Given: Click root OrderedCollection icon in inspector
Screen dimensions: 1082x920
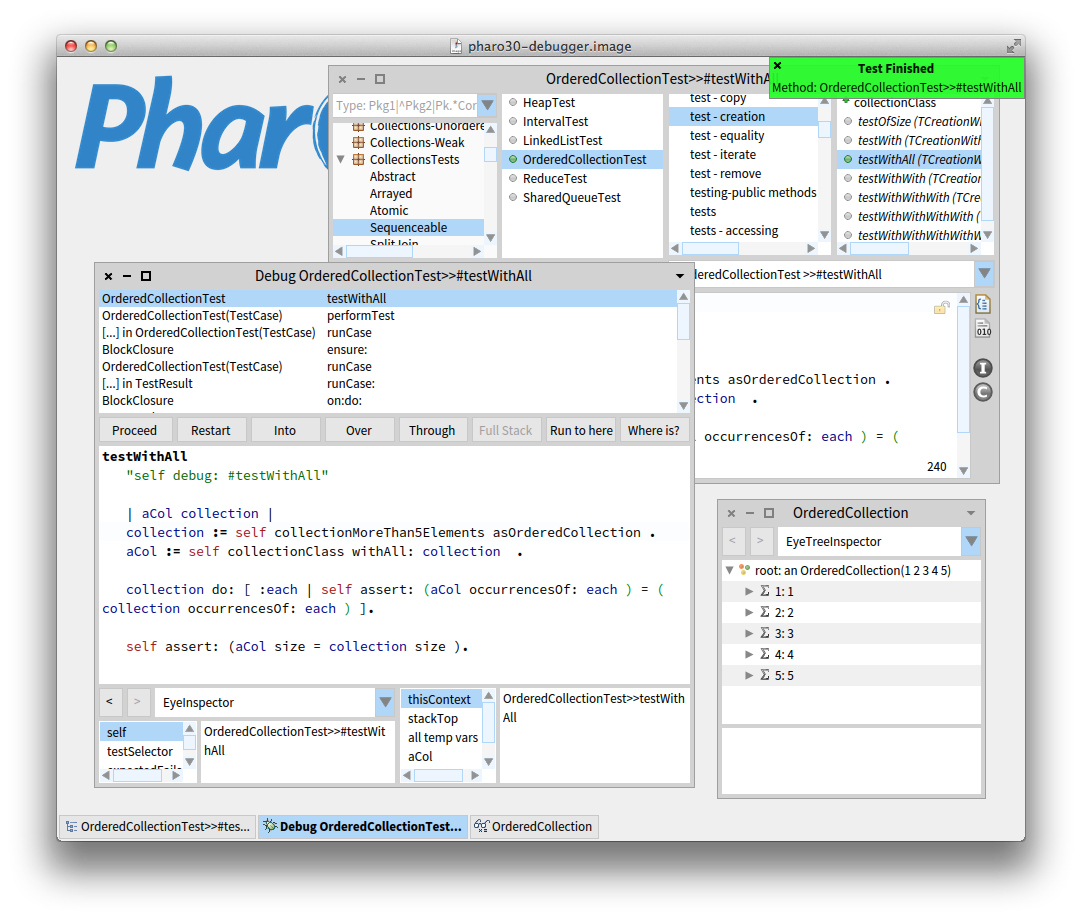Looking at the screenshot, I should click(745, 570).
